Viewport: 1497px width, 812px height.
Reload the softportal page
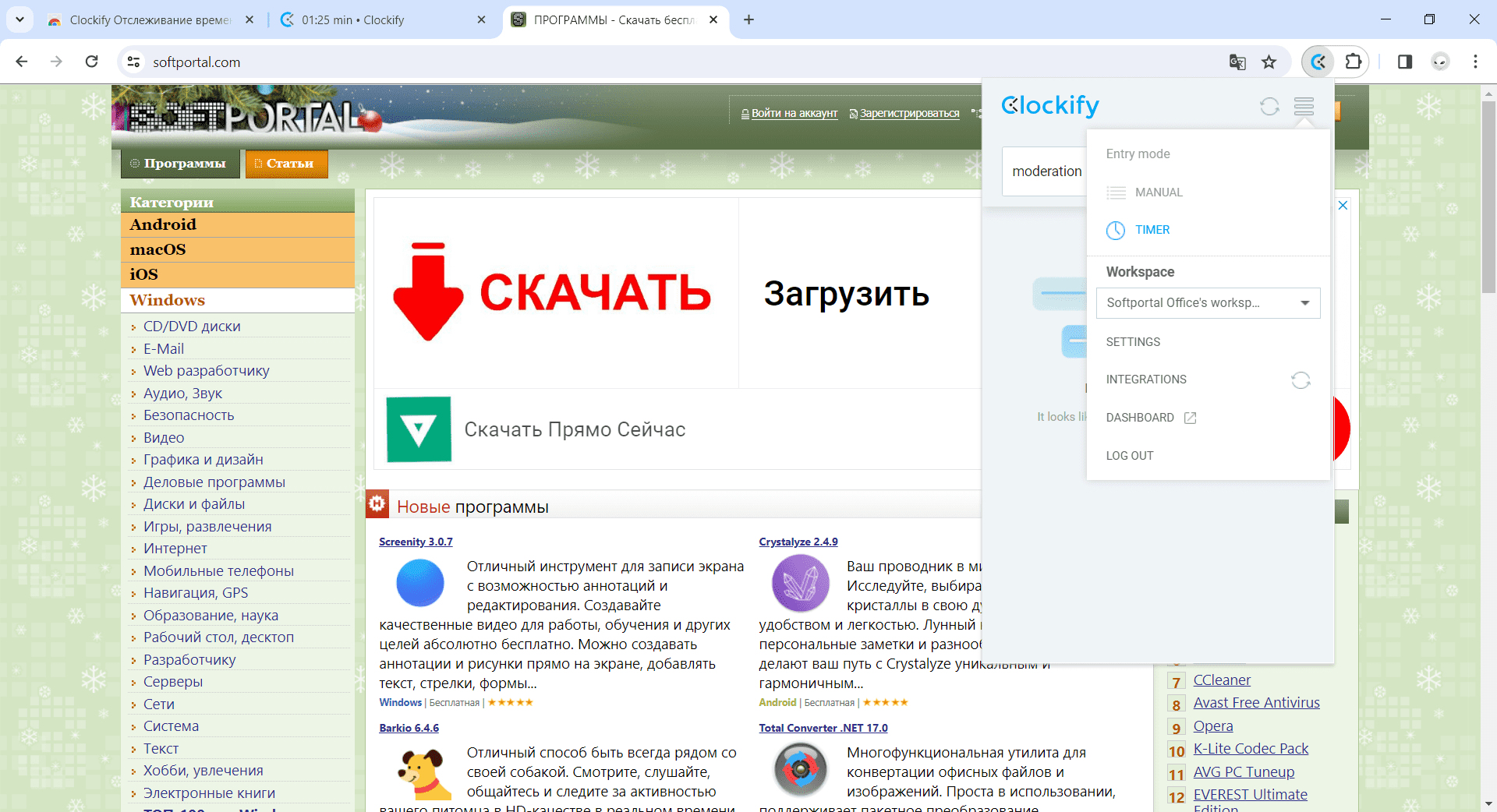[91, 62]
